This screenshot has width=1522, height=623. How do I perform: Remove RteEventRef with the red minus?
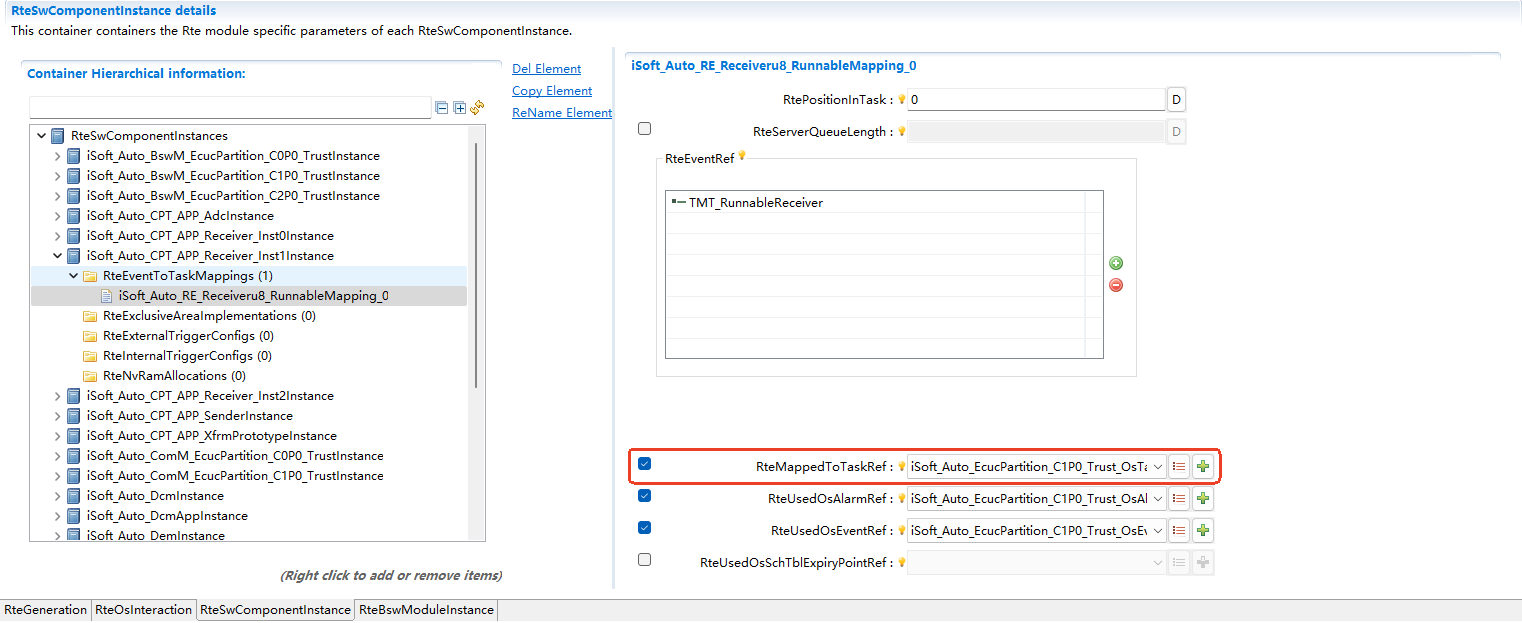pyautogui.click(x=1116, y=285)
